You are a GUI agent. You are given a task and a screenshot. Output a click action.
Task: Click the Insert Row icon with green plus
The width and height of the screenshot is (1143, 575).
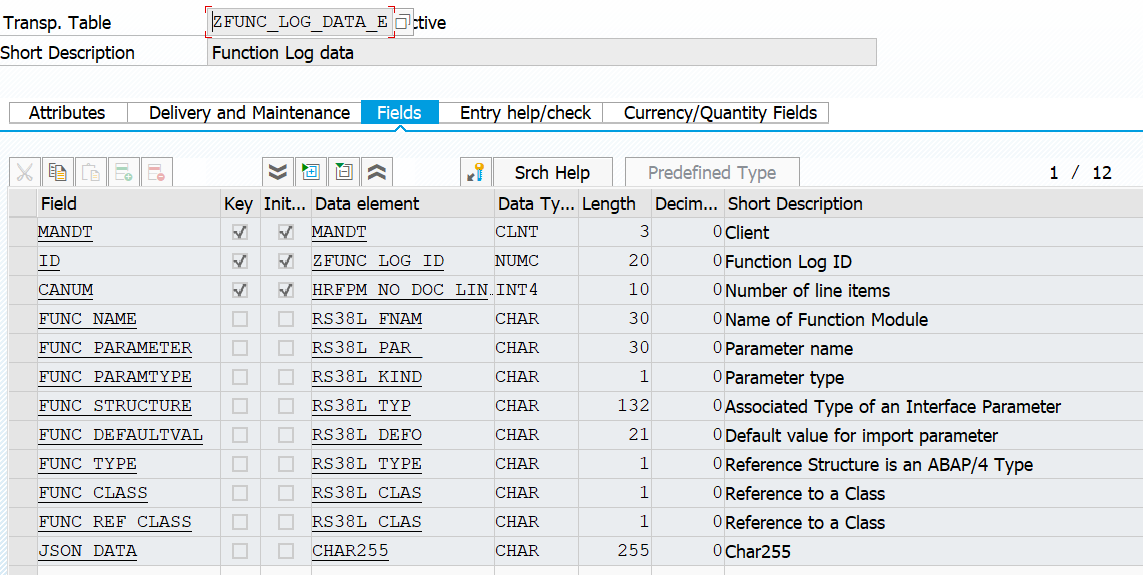(x=123, y=173)
